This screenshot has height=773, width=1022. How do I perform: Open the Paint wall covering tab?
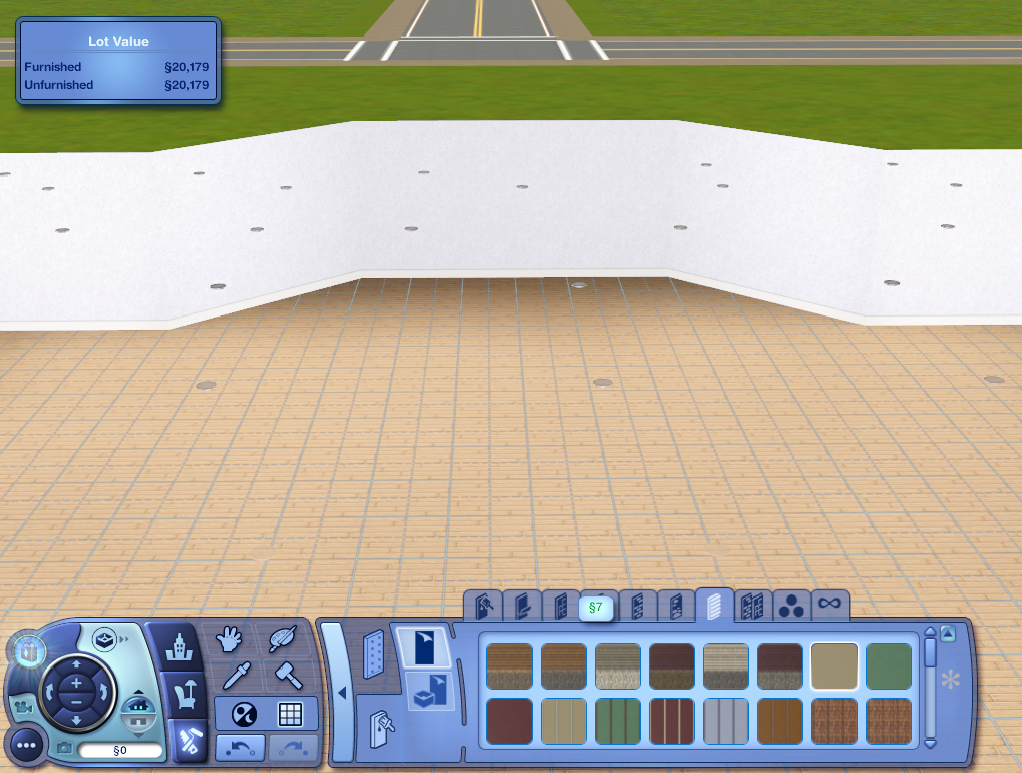coord(484,606)
